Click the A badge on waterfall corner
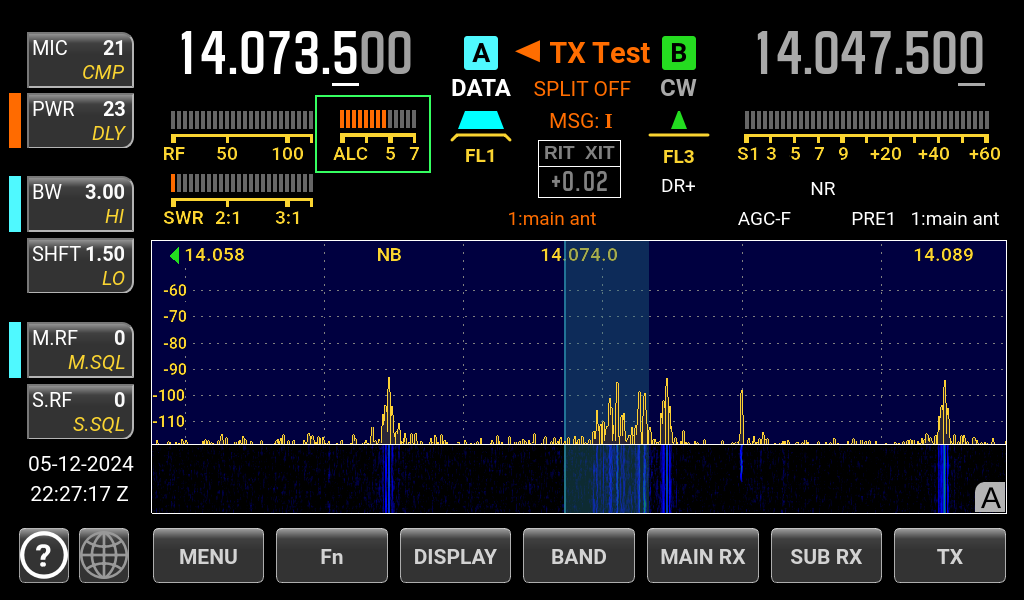The width and height of the screenshot is (1024, 600). [x=990, y=497]
